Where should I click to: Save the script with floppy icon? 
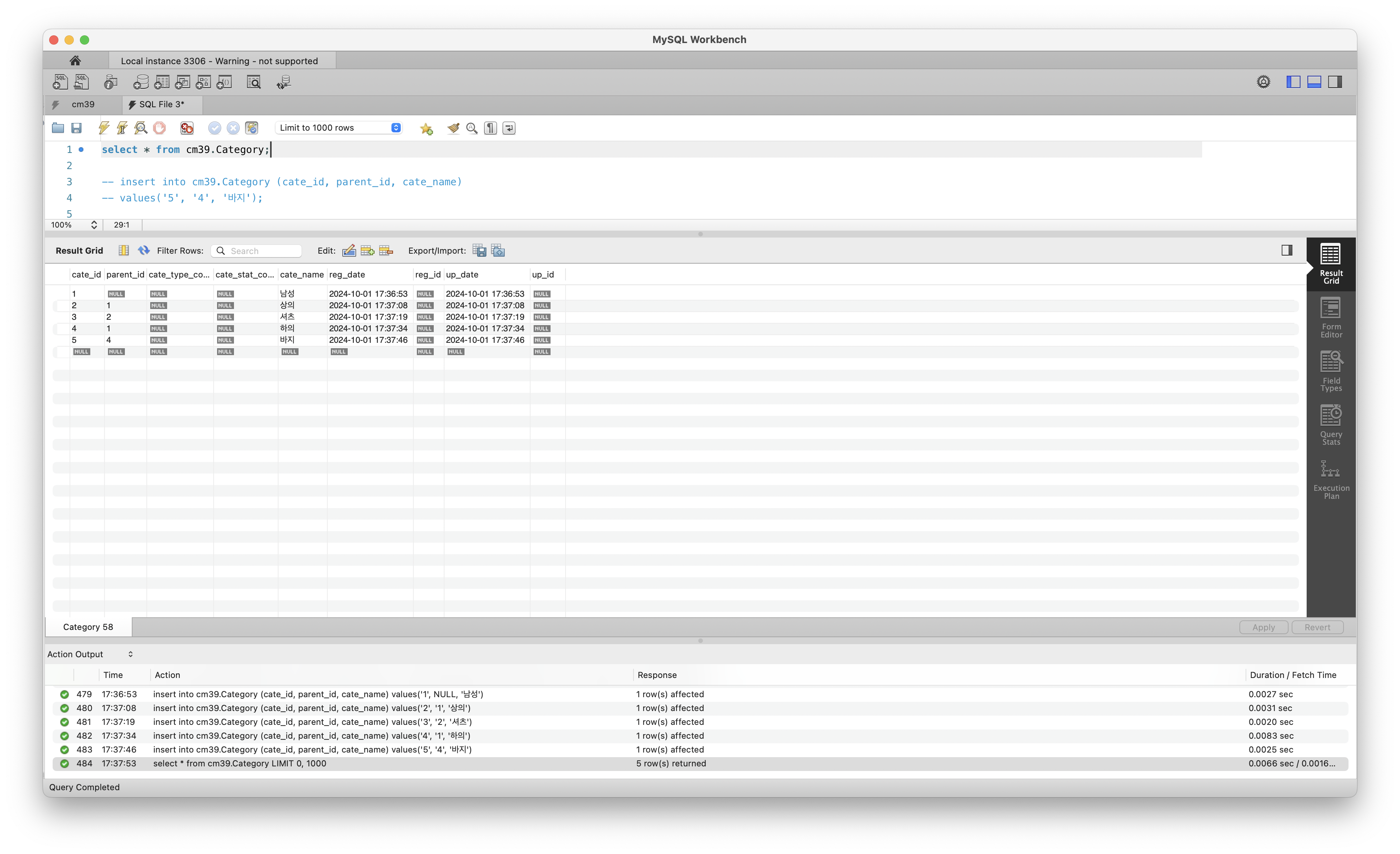point(77,128)
